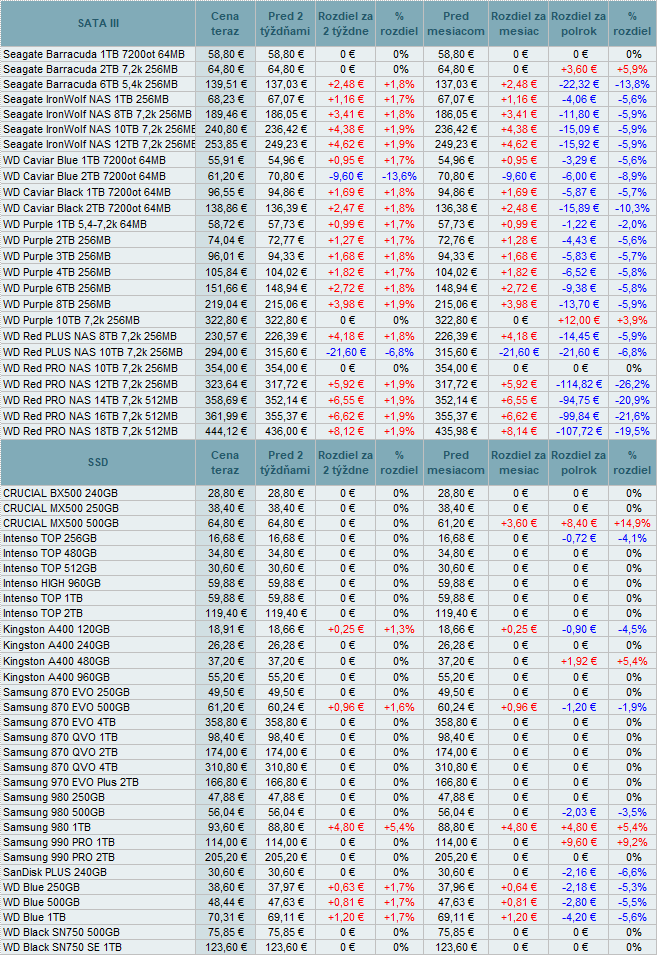Select Kingston A400 120GB product name

[57, 629]
